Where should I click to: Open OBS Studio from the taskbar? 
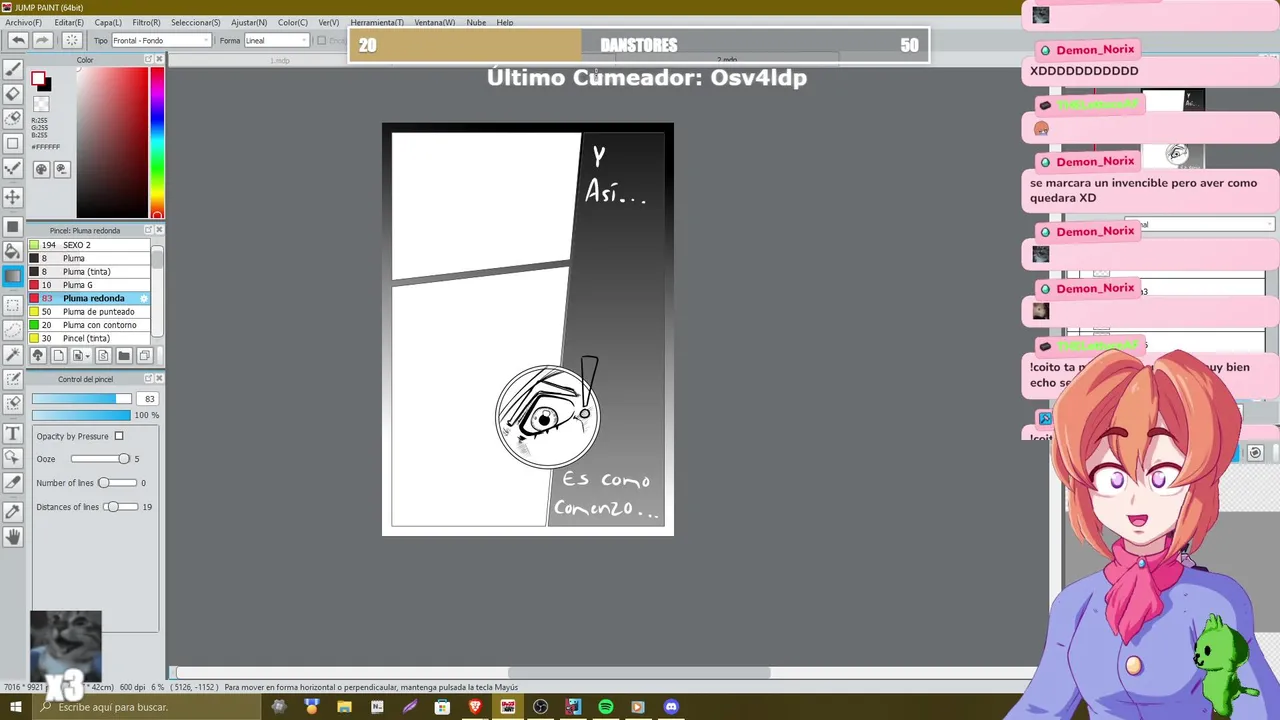click(x=540, y=707)
